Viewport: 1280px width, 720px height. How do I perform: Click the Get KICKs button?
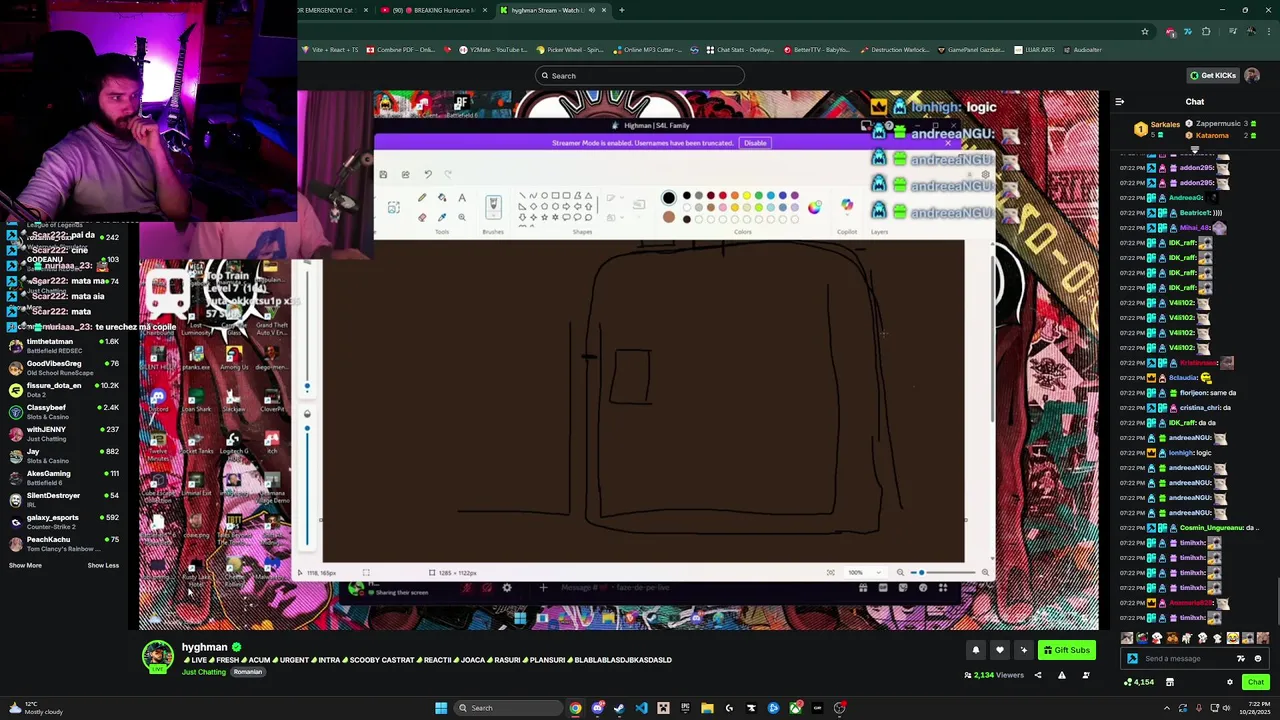[1212, 76]
